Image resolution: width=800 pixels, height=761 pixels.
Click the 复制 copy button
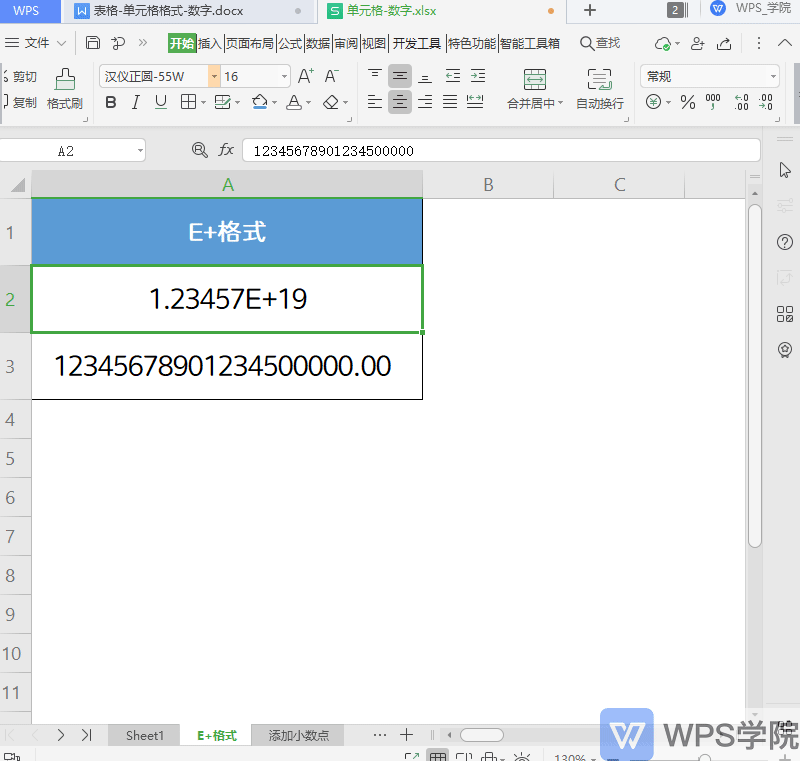coord(20,103)
